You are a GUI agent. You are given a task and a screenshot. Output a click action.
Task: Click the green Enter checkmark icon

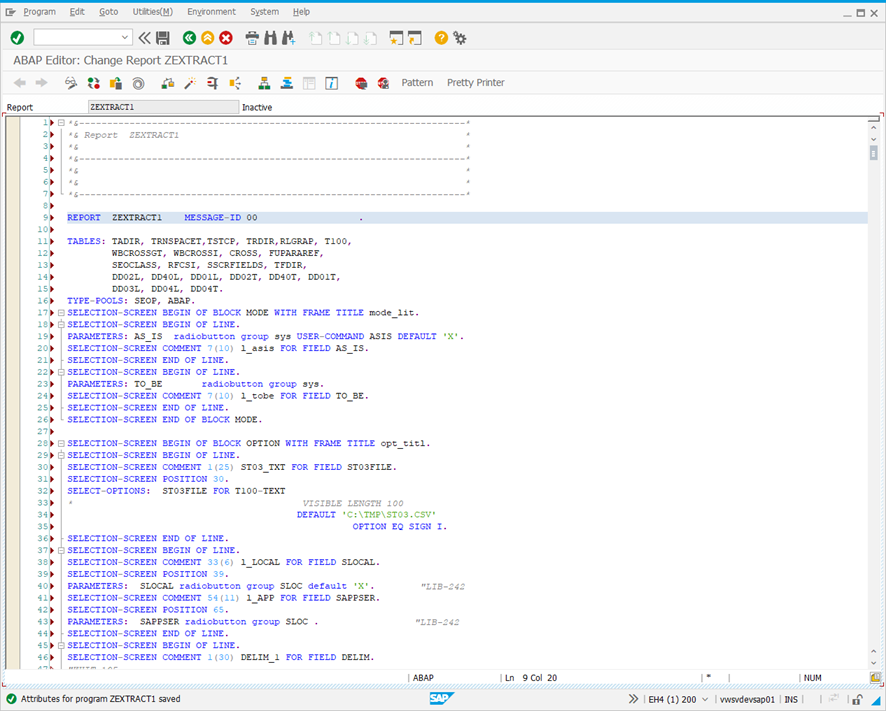coord(18,38)
